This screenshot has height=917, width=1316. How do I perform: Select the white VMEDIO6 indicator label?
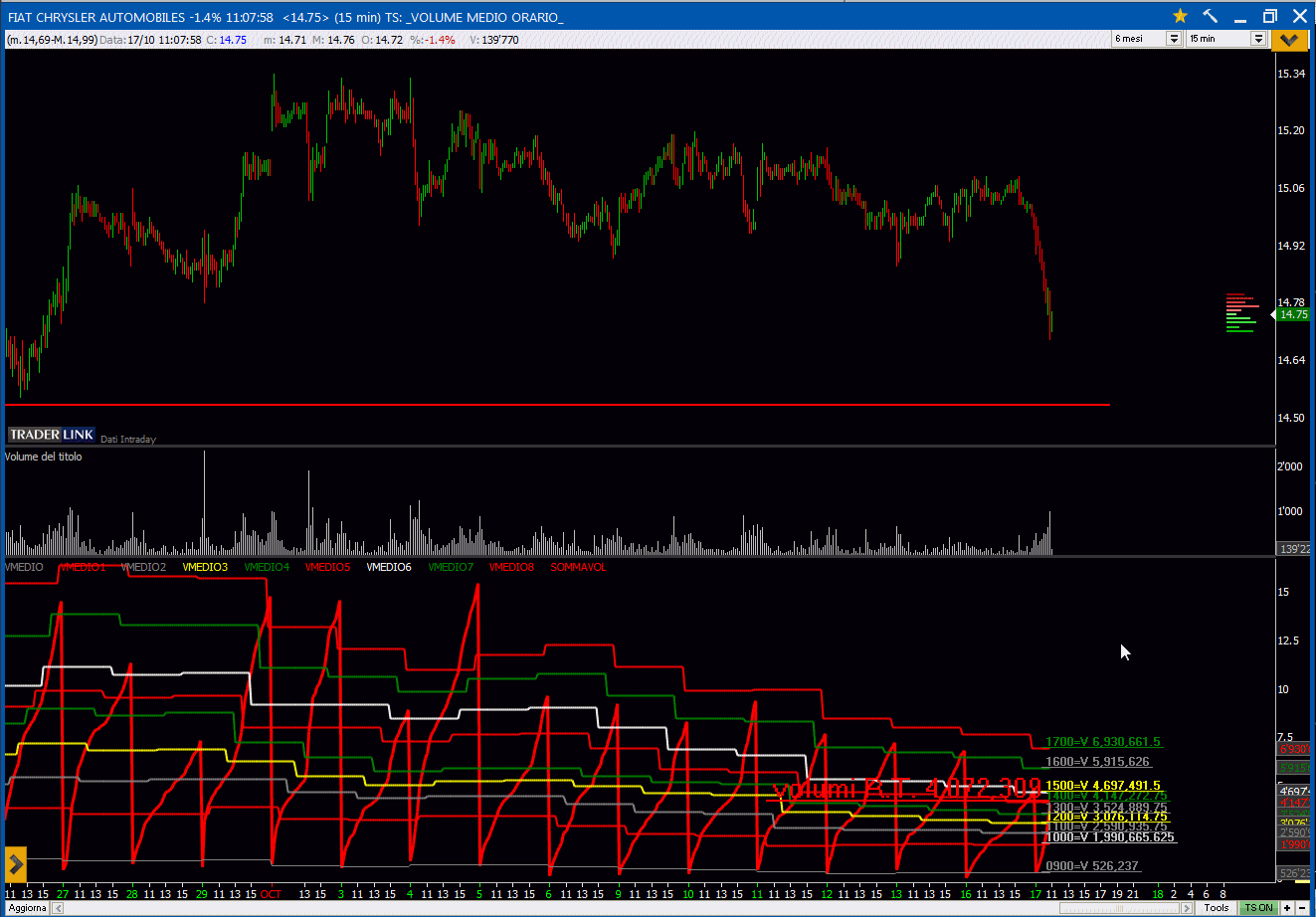(389, 567)
